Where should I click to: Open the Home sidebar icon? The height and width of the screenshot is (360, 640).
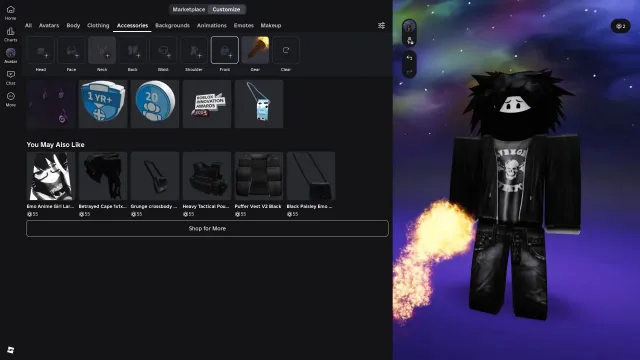pyautogui.click(x=11, y=12)
